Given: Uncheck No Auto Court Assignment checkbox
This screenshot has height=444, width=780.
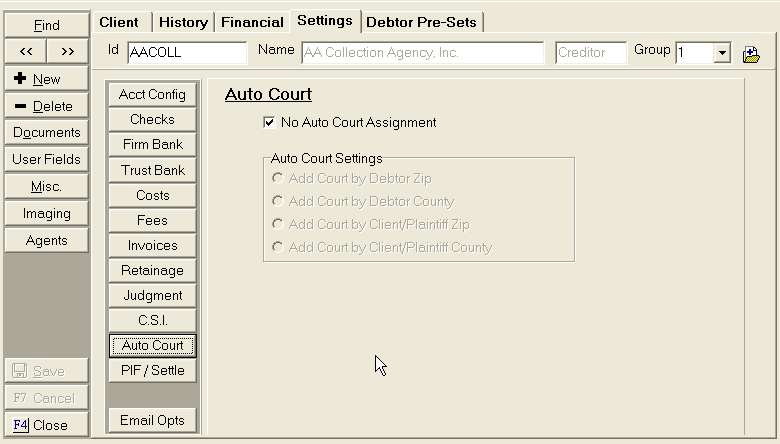Looking at the screenshot, I should point(268,123).
